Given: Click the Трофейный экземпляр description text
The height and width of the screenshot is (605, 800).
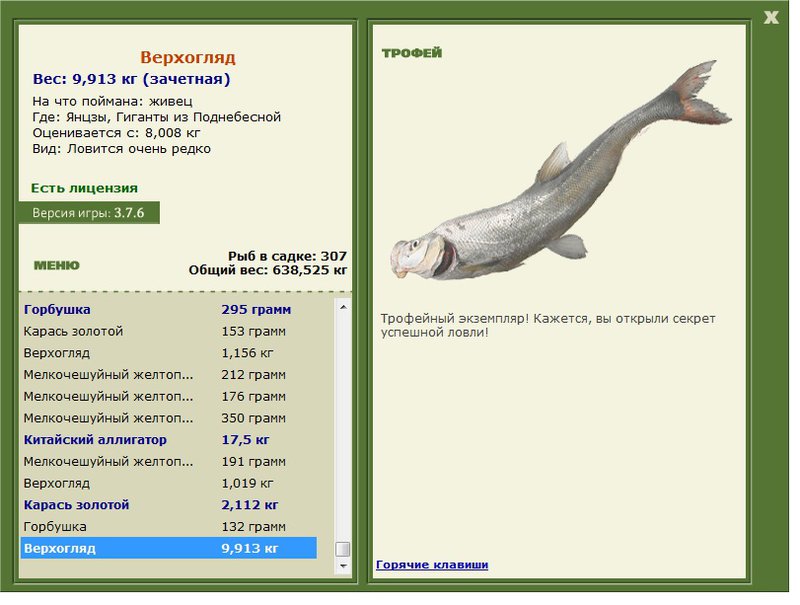Looking at the screenshot, I should pyautogui.click(x=548, y=325).
